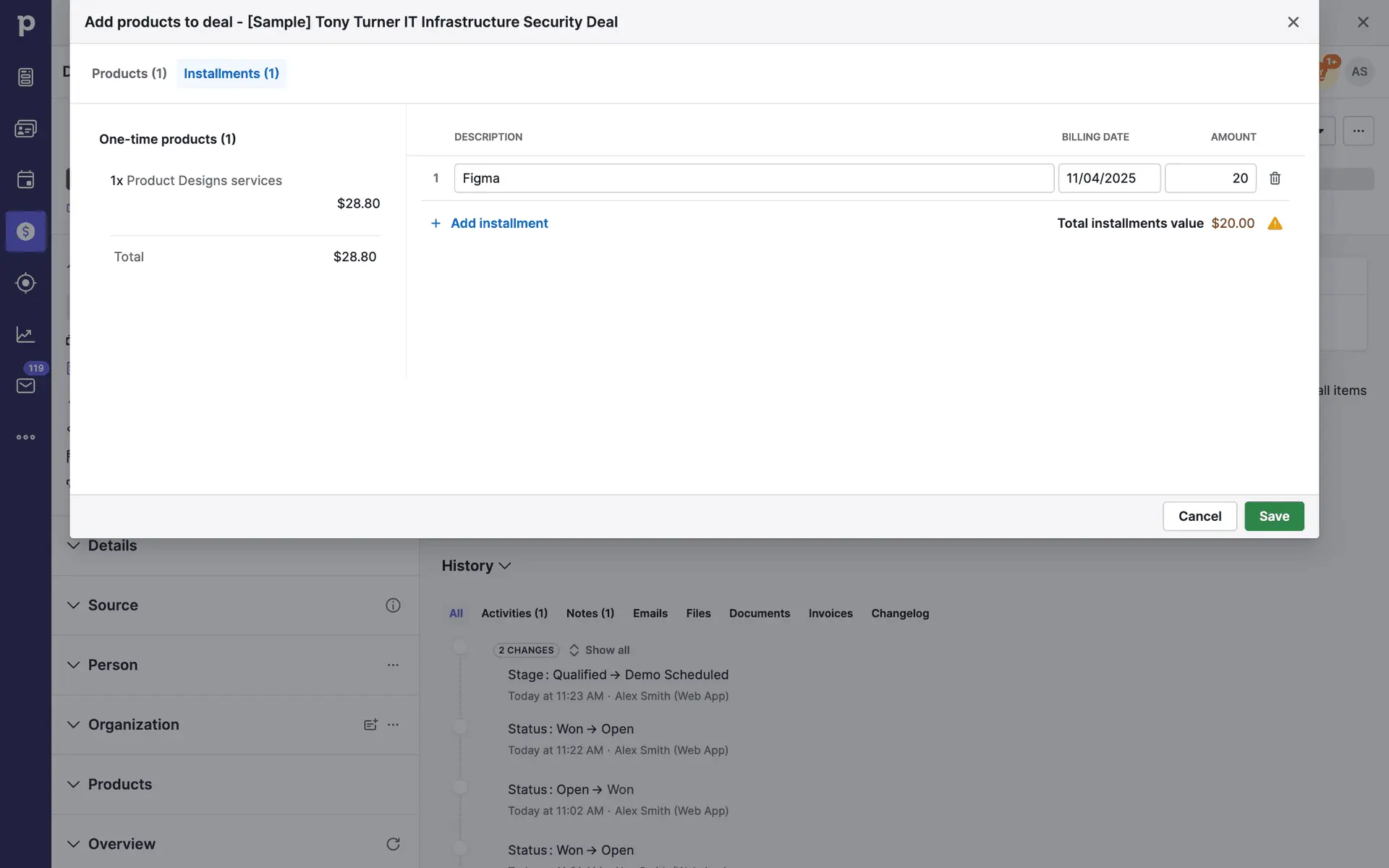Select Installments (1) tab
Image resolution: width=1389 pixels, height=868 pixels.
tap(231, 74)
